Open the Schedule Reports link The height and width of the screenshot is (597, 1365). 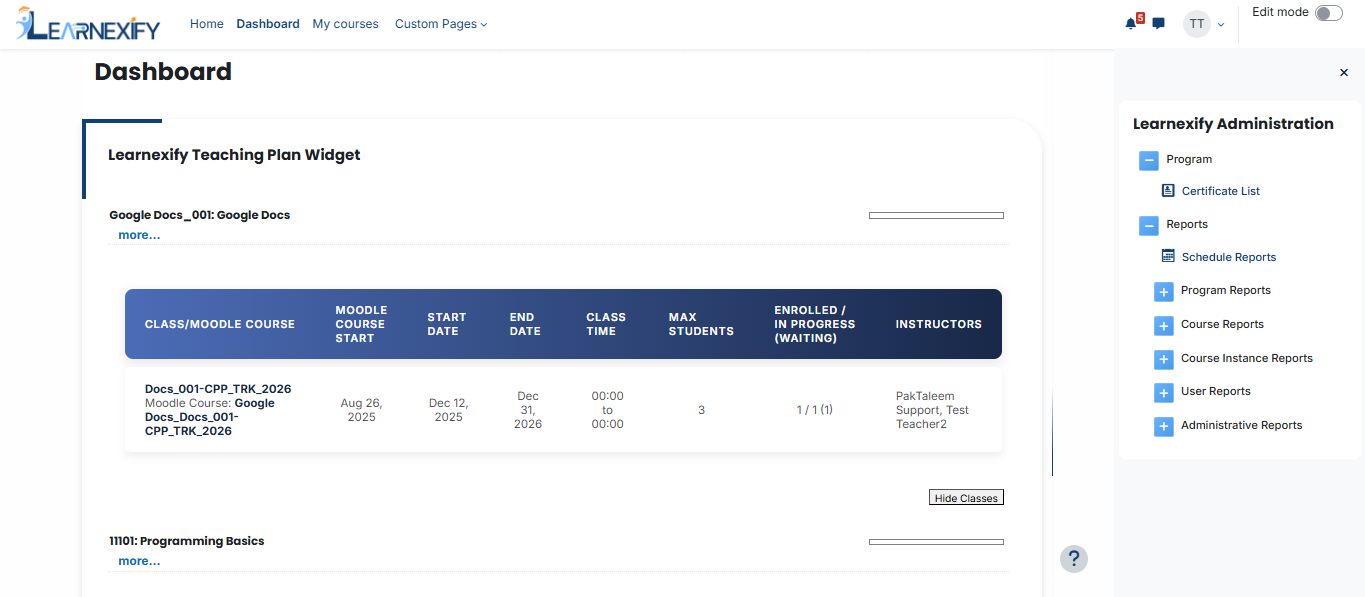pos(1229,257)
